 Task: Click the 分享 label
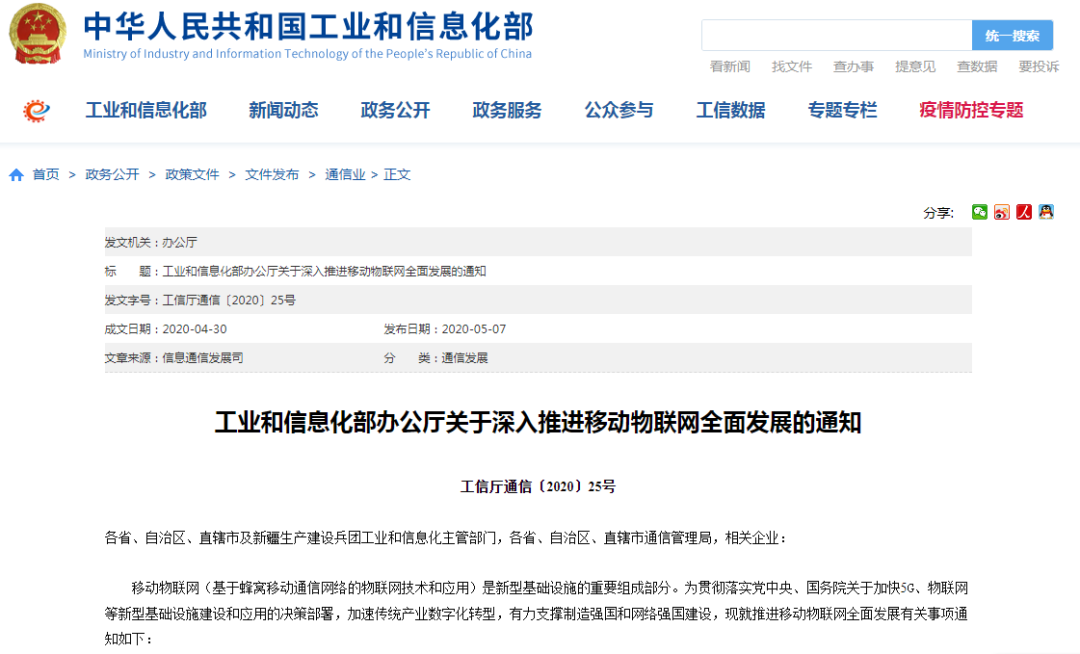(x=939, y=213)
